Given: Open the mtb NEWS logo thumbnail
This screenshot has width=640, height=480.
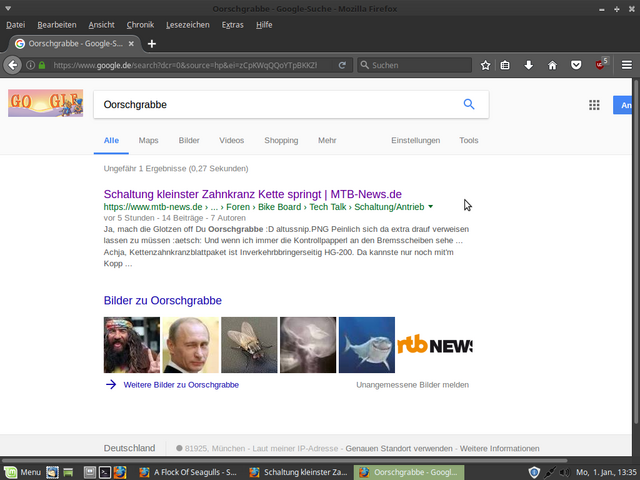Looking at the screenshot, I should point(435,345).
